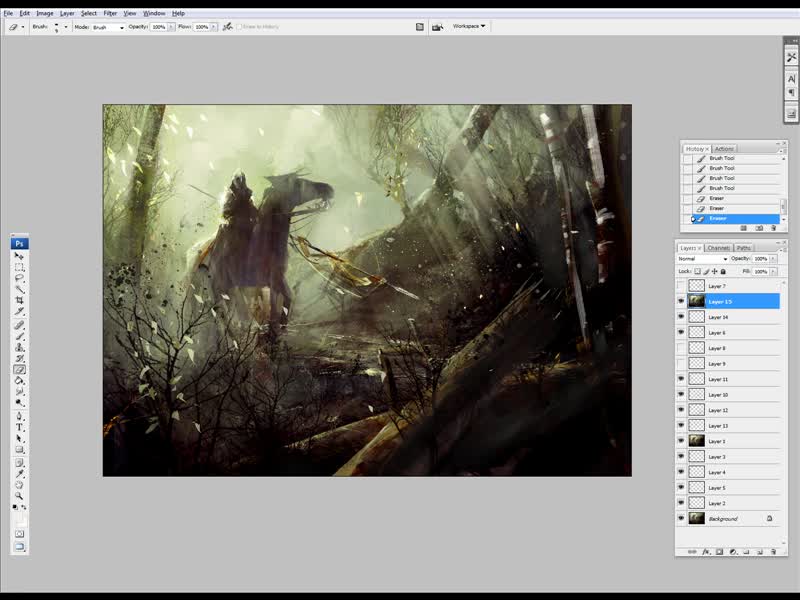Click the foreground/background color swatch
Image resolution: width=800 pixels, height=600 pixels.
[x=19, y=519]
